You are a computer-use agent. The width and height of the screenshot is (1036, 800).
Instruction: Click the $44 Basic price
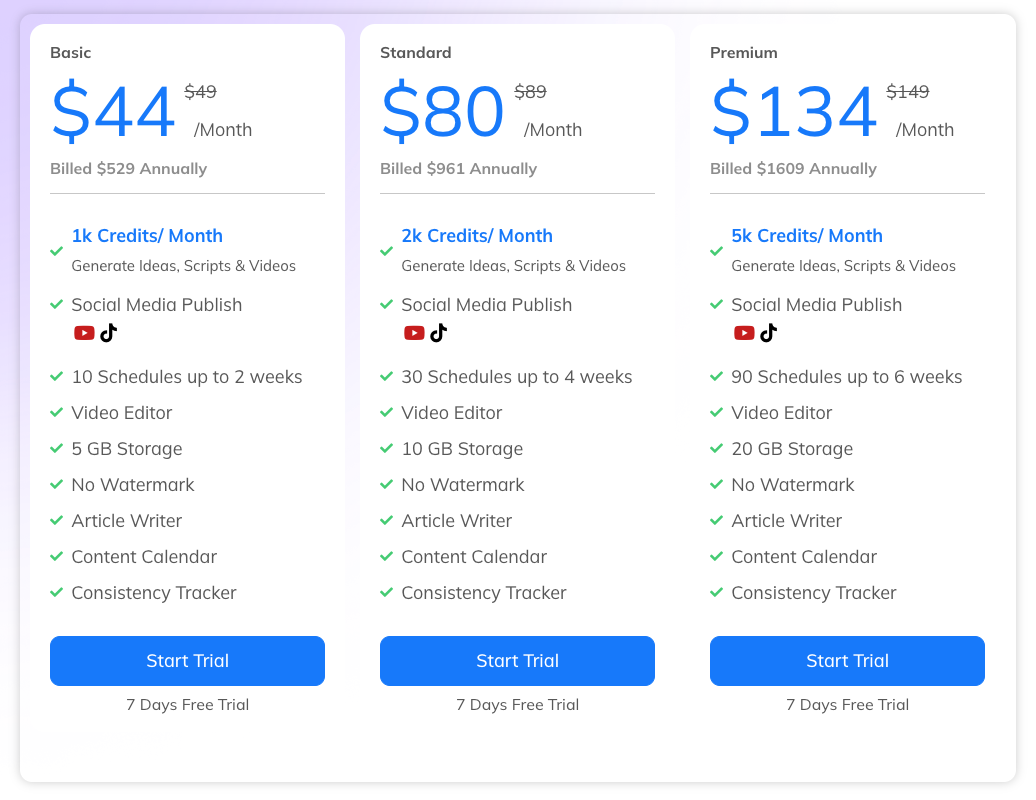click(114, 112)
